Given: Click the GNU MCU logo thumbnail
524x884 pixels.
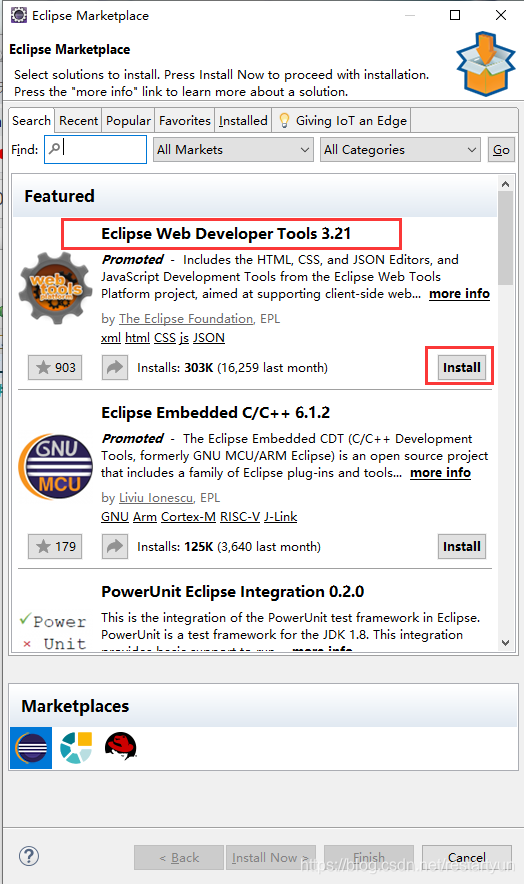Looking at the screenshot, I should tap(55, 466).
